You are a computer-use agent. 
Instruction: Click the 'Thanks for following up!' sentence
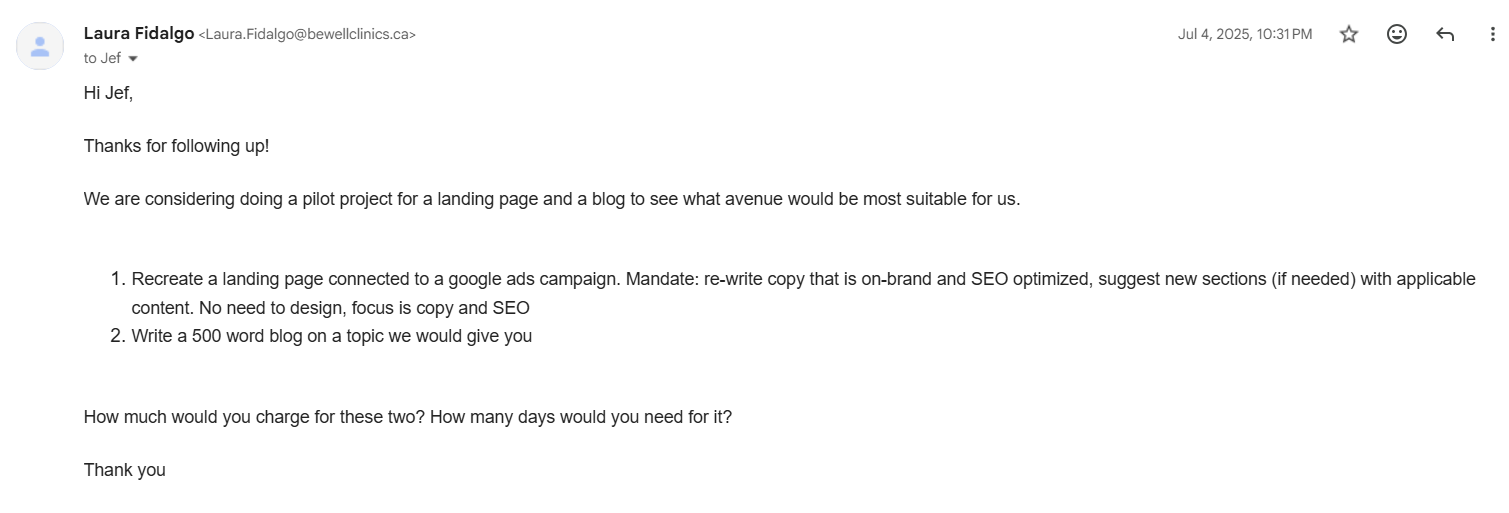[176, 146]
